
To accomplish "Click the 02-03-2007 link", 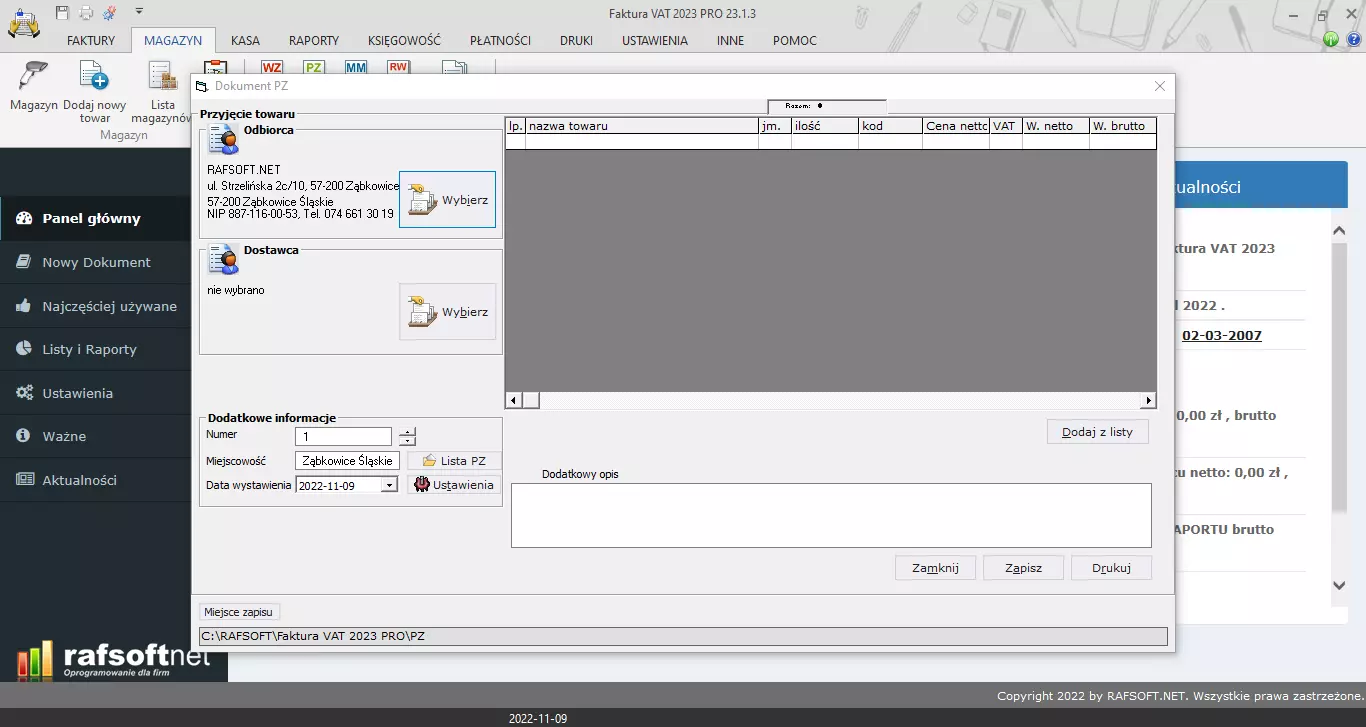I will tap(1222, 335).
